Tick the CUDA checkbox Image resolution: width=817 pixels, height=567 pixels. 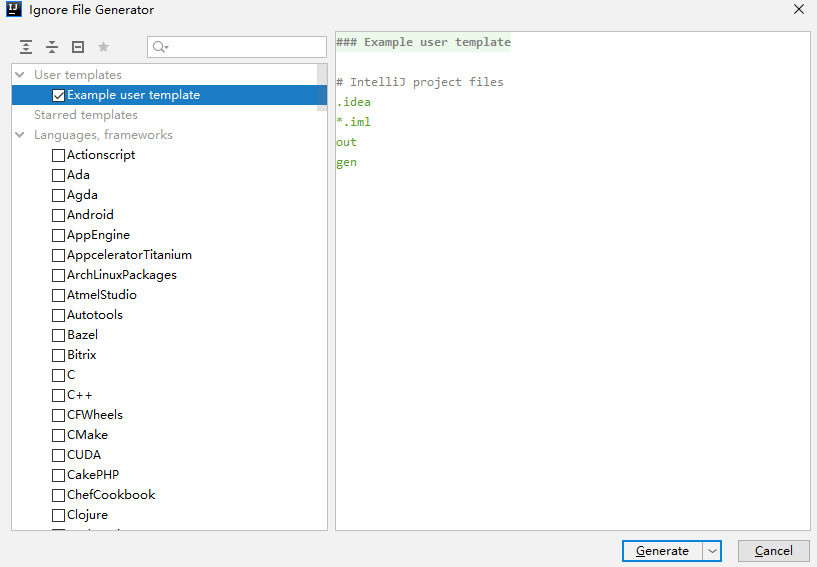(x=58, y=455)
